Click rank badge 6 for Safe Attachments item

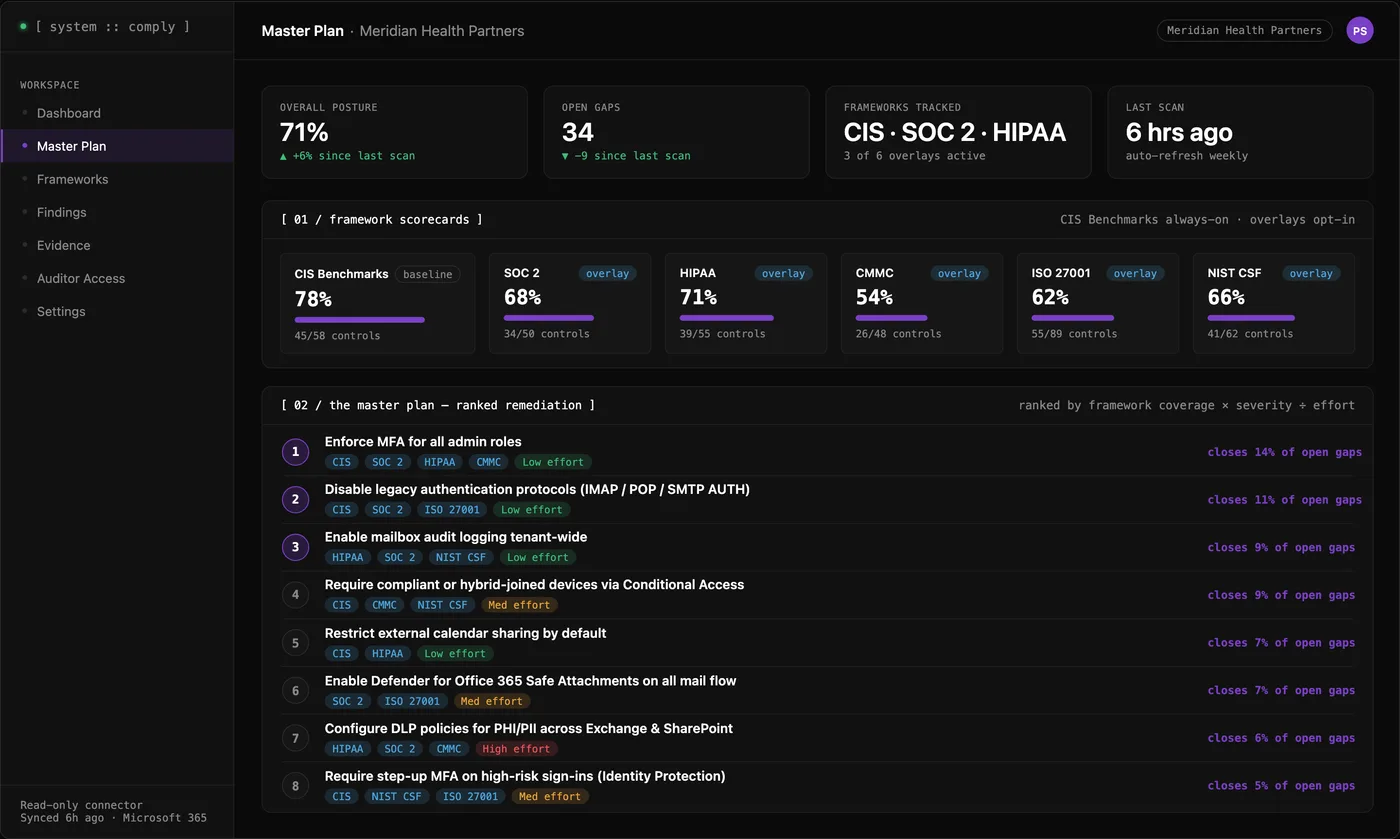[295, 690]
